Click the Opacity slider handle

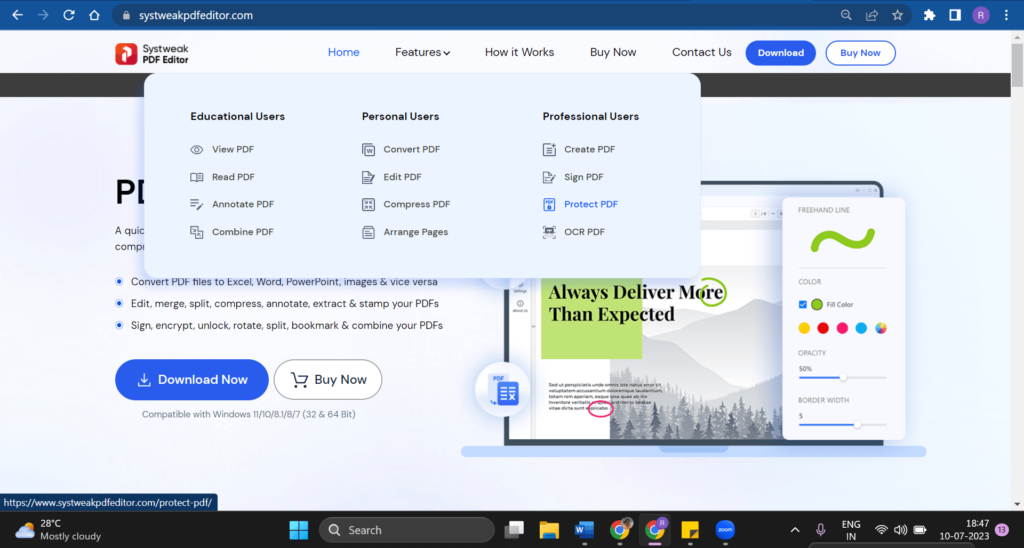click(843, 378)
